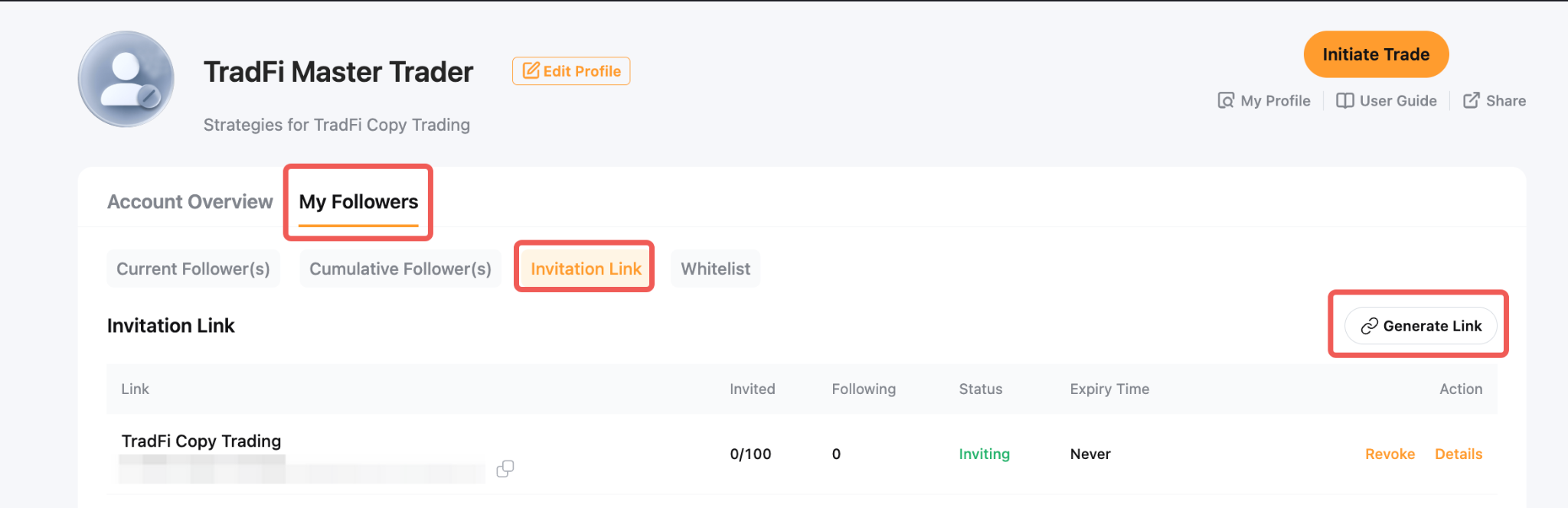Switch to the Whitelist sub-tab
The height and width of the screenshot is (508, 1568).
click(x=715, y=269)
